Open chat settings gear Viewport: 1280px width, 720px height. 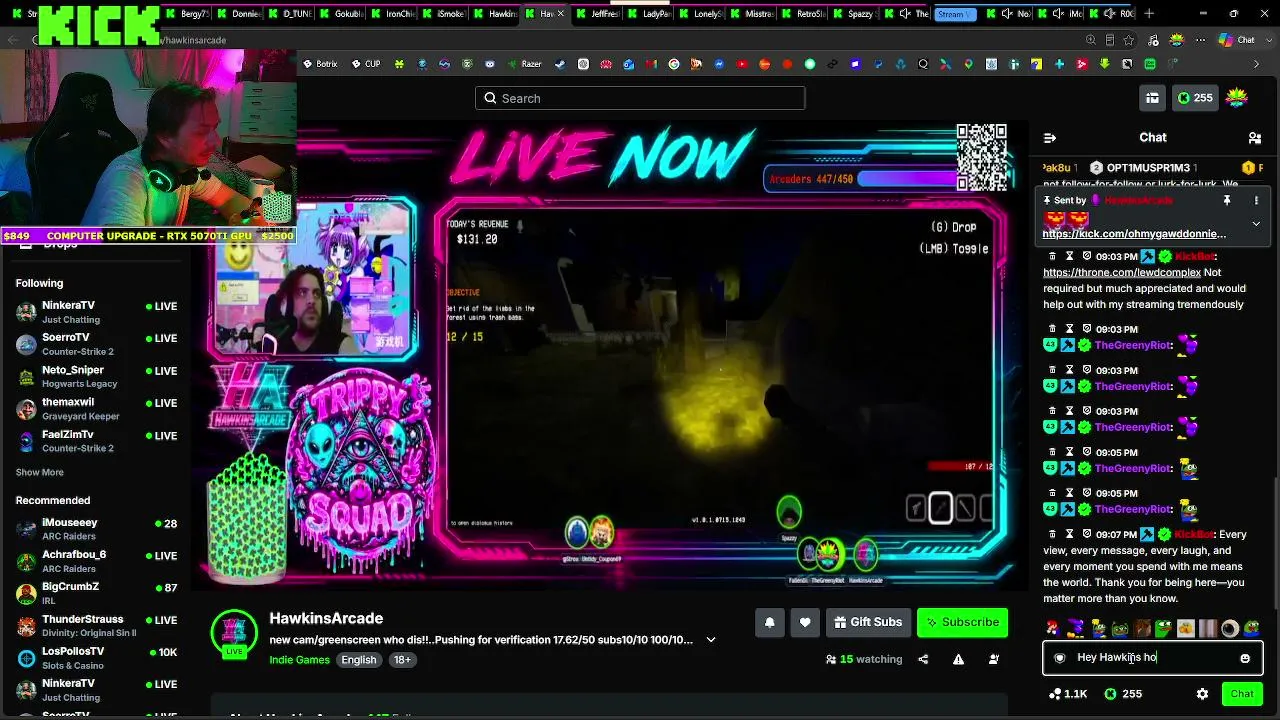(1202, 694)
